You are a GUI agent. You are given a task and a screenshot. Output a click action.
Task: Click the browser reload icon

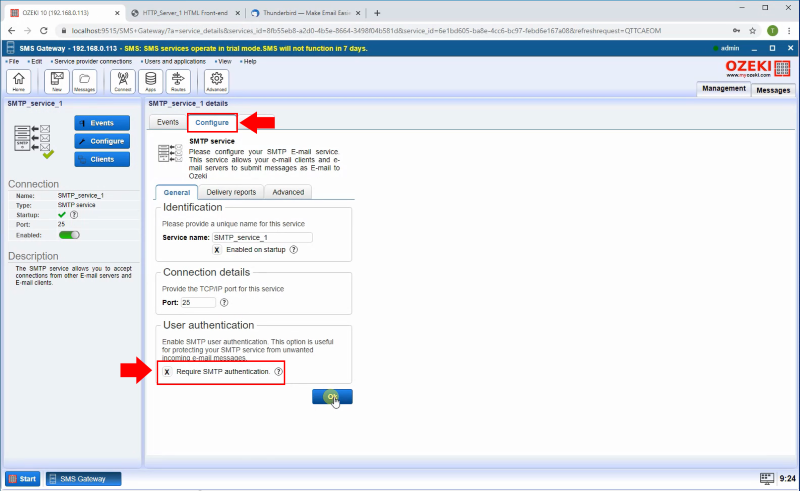[x=44, y=31]
